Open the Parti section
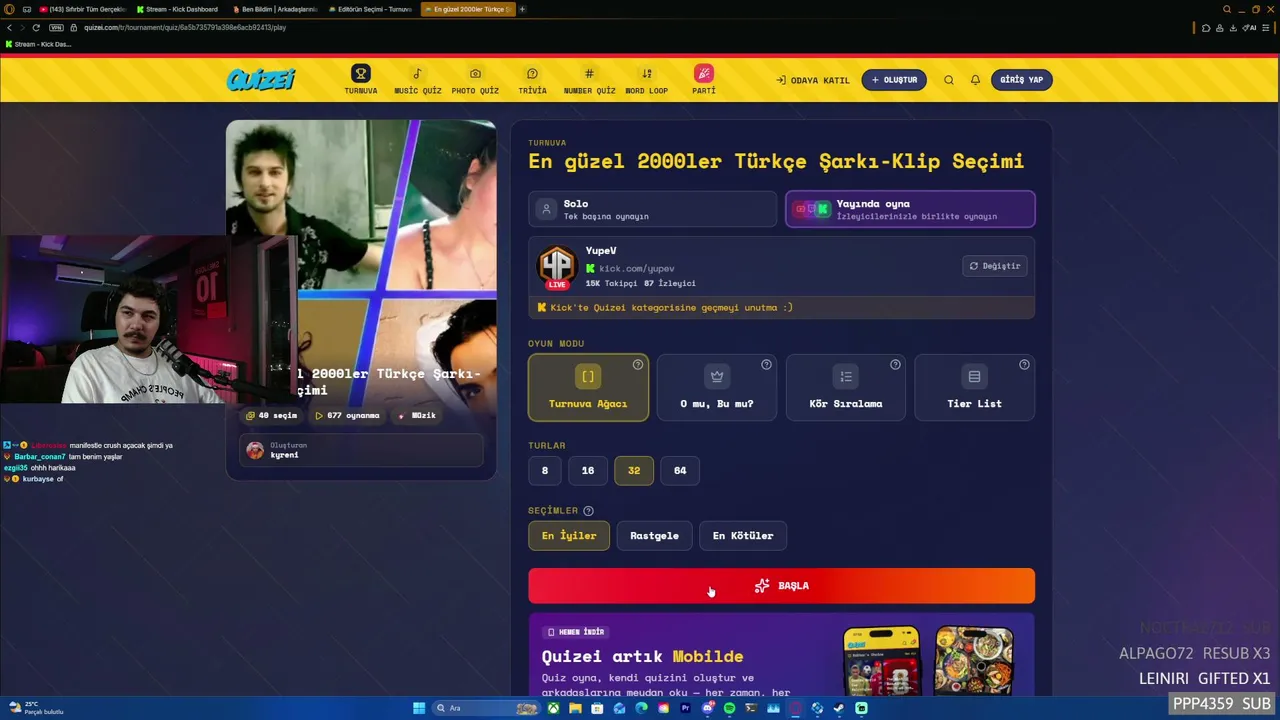This screenshot has width=1280, height=720. (x=704, y=80)
